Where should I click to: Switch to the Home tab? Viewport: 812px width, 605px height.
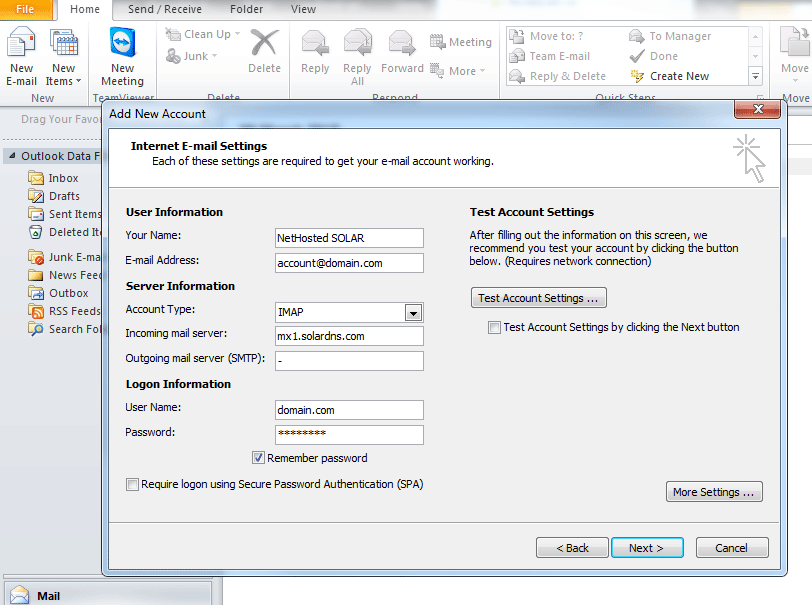85,9
